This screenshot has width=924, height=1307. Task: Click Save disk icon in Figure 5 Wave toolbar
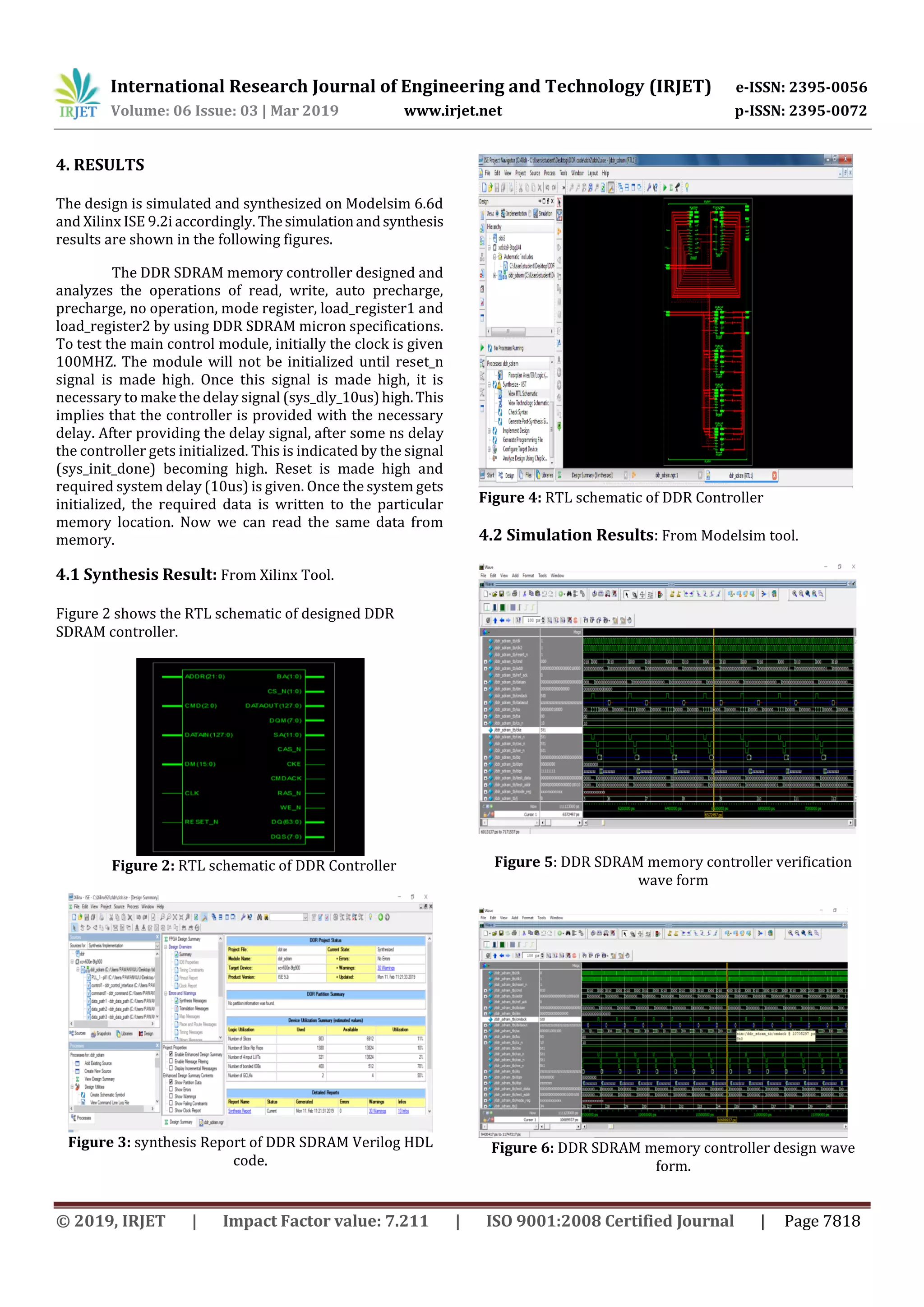coord(502,594)
